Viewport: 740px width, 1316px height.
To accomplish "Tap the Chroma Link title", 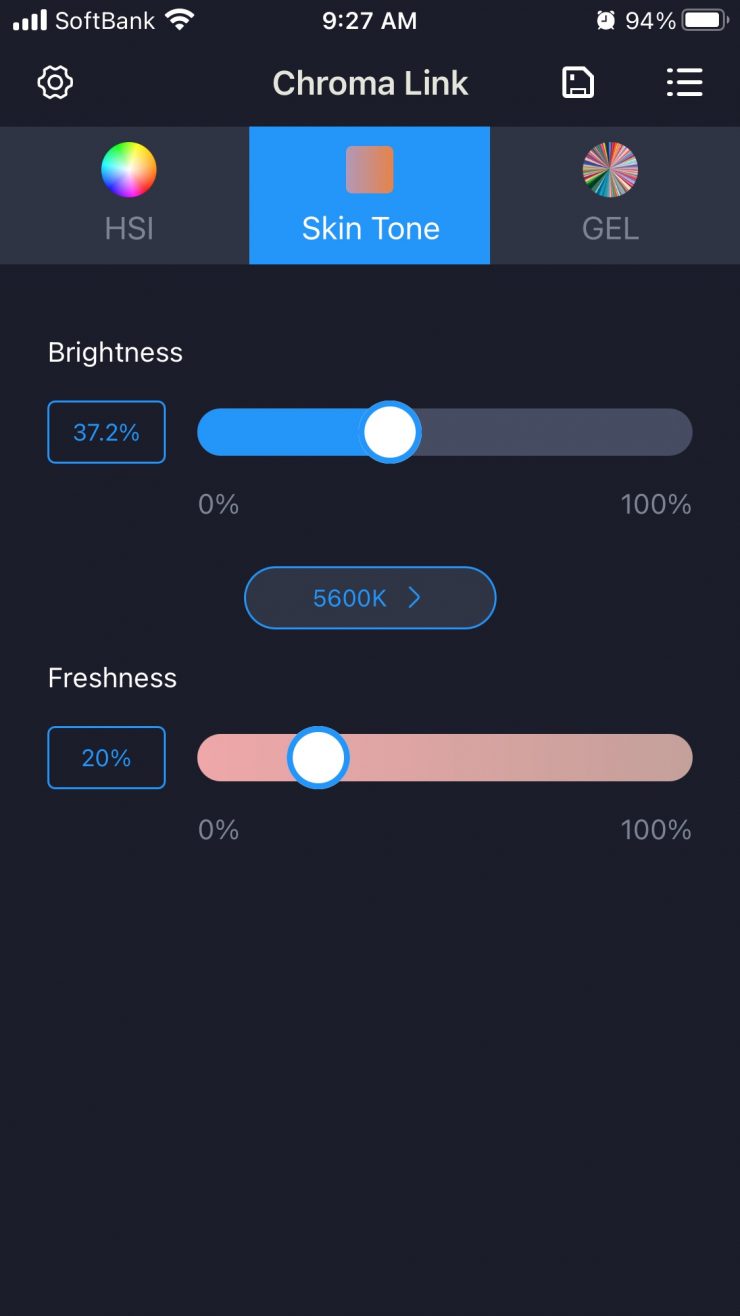I will [x=370, y=82].
